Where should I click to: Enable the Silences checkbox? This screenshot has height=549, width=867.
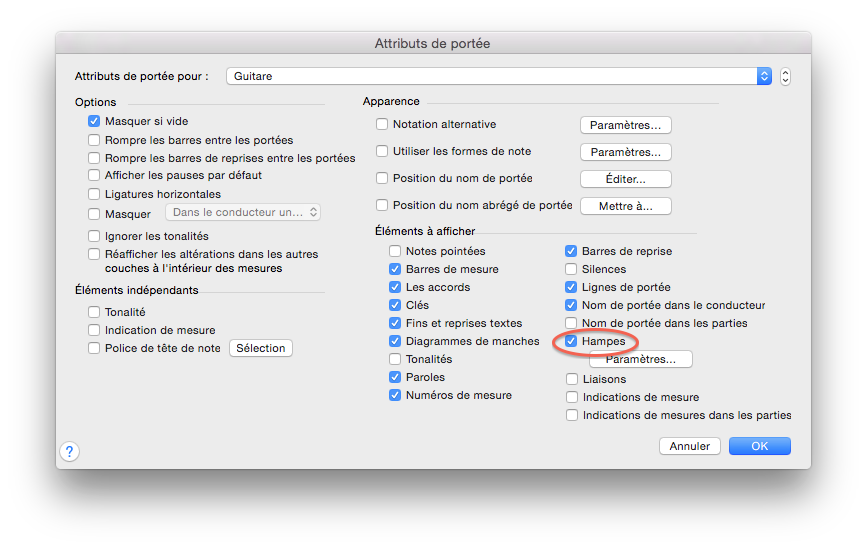click(x=572, y=270)
